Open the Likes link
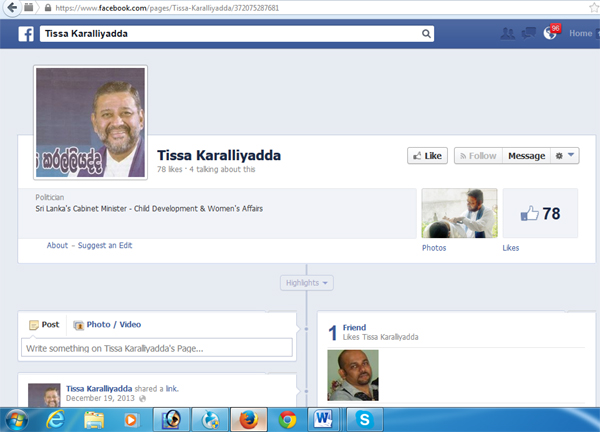The height and width of the screenshot is (432, 600). pos(511,248)
